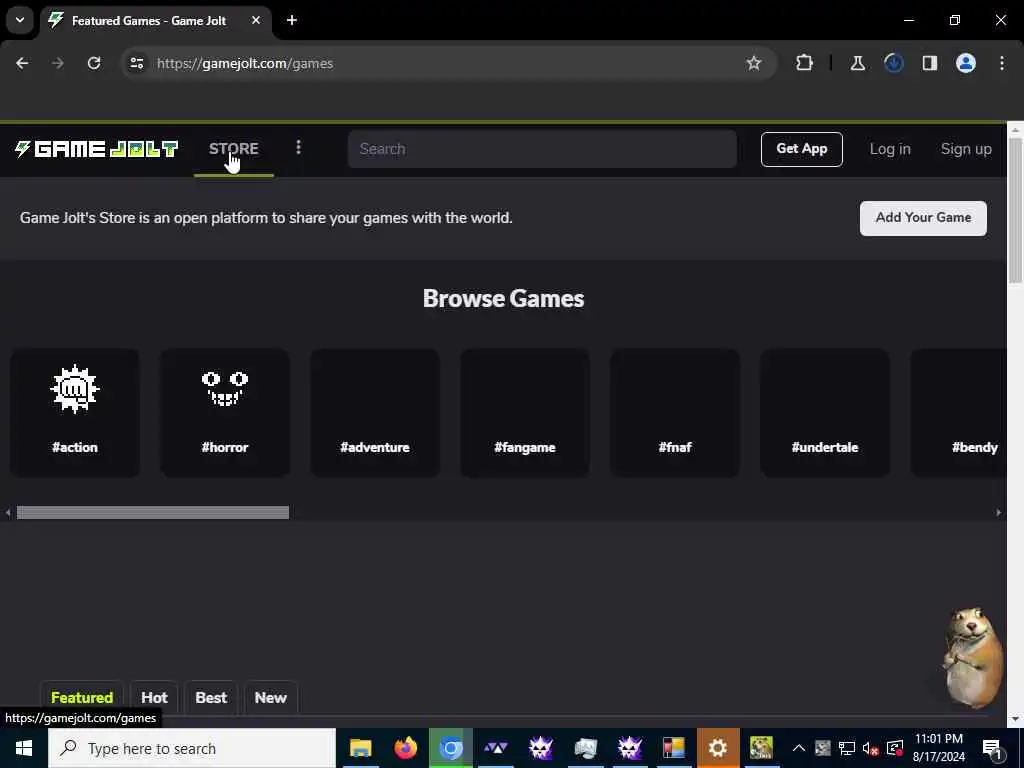Open the three-dot menu beside STORE
Screen dimensions: 1024x768
pos(298,148)
